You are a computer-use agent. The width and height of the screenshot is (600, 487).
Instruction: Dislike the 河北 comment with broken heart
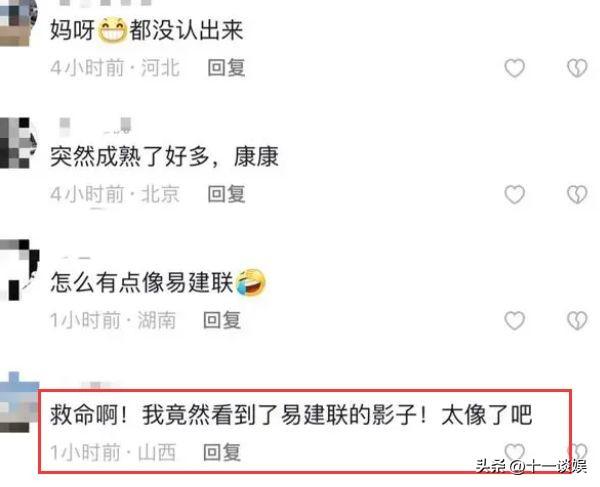[577, 68]
